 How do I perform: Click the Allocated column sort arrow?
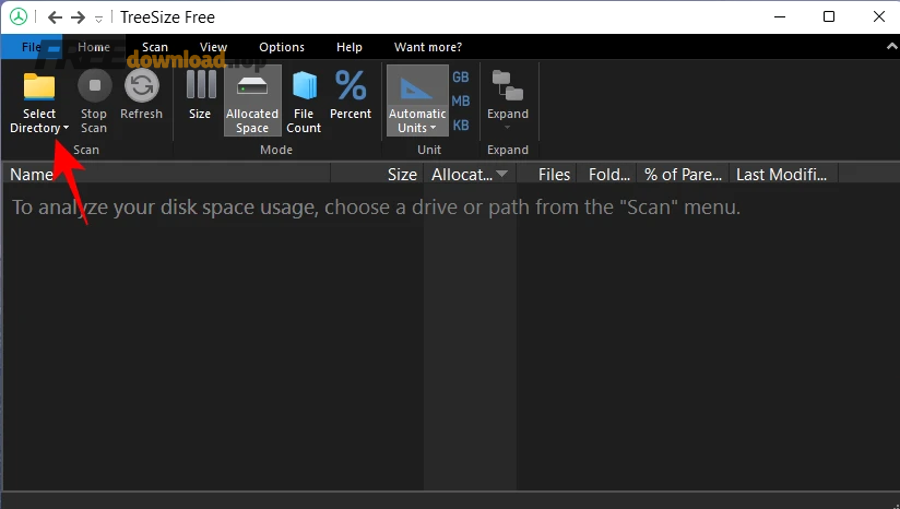pos(502,173)
